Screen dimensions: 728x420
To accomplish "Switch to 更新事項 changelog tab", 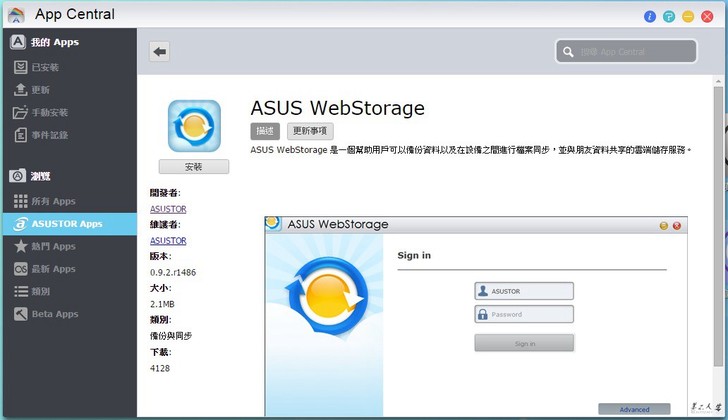I will coord(310,131).
